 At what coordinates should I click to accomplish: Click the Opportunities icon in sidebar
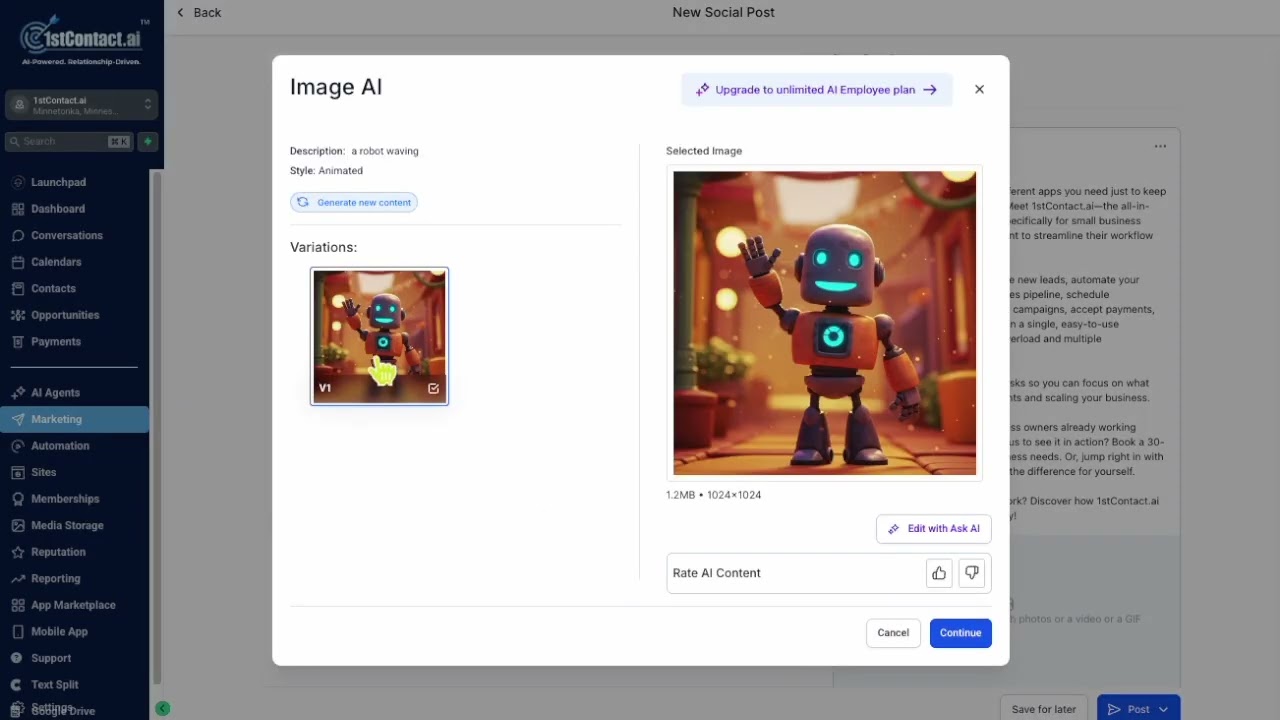point(18,315)
